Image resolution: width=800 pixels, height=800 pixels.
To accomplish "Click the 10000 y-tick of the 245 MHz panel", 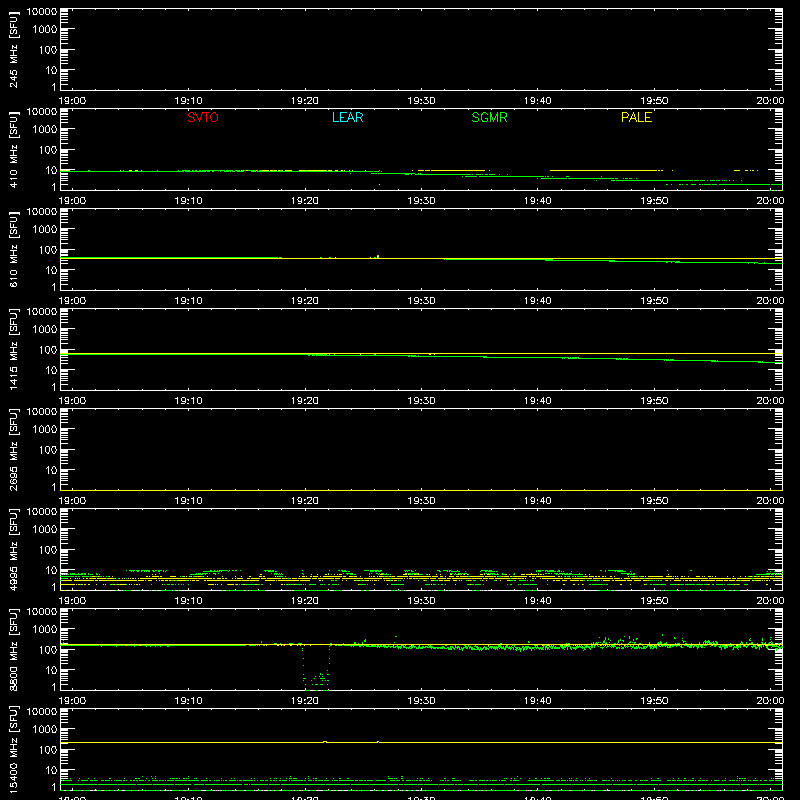I will point(42,12).
